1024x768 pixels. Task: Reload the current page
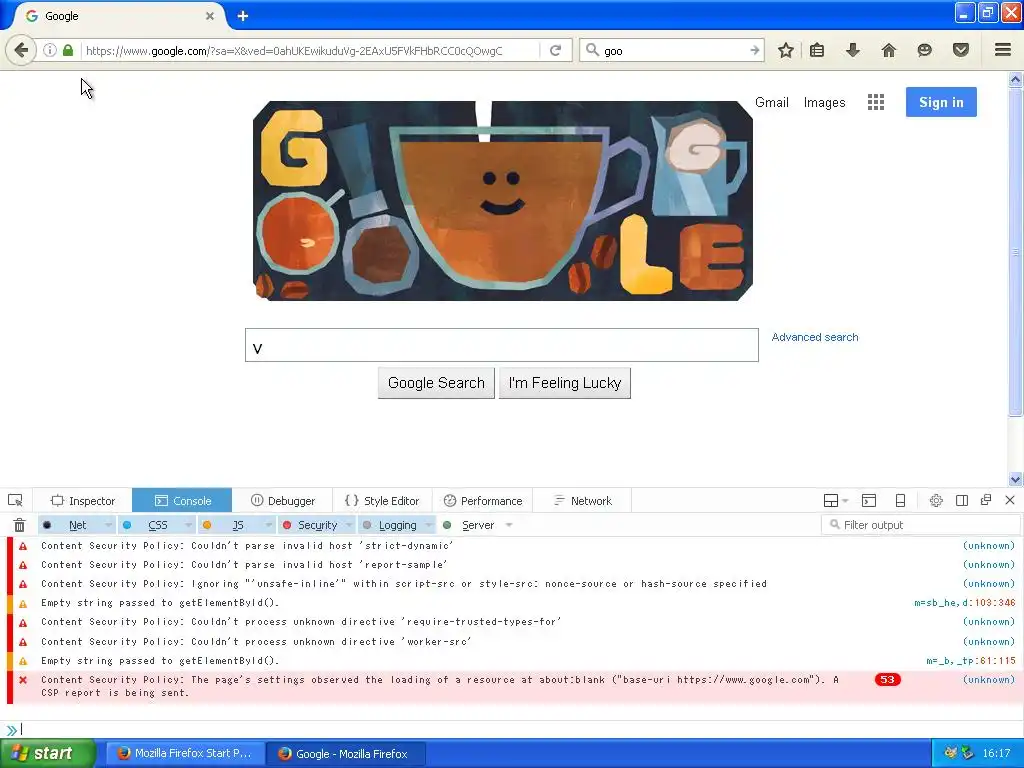pyautogui.click(x=555, y=50)
